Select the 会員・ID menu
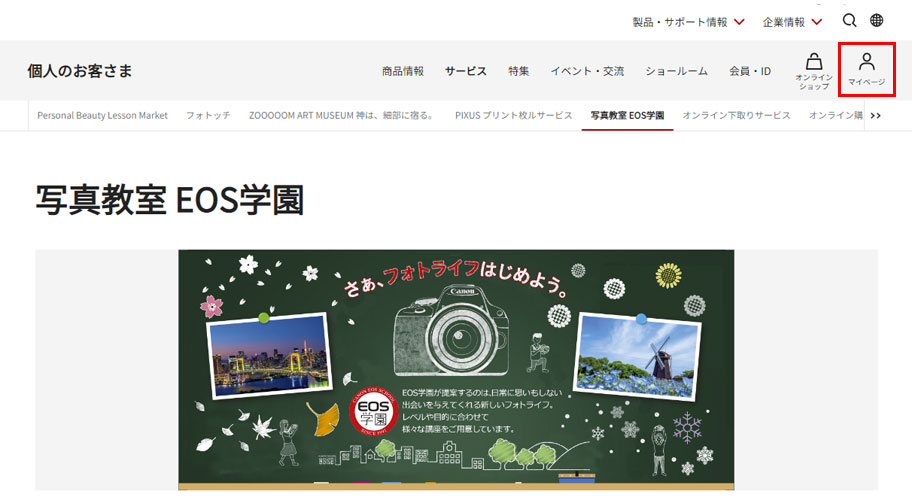Image resolution: width=912 pixels, height=504 pixels. tap(750, 71)
